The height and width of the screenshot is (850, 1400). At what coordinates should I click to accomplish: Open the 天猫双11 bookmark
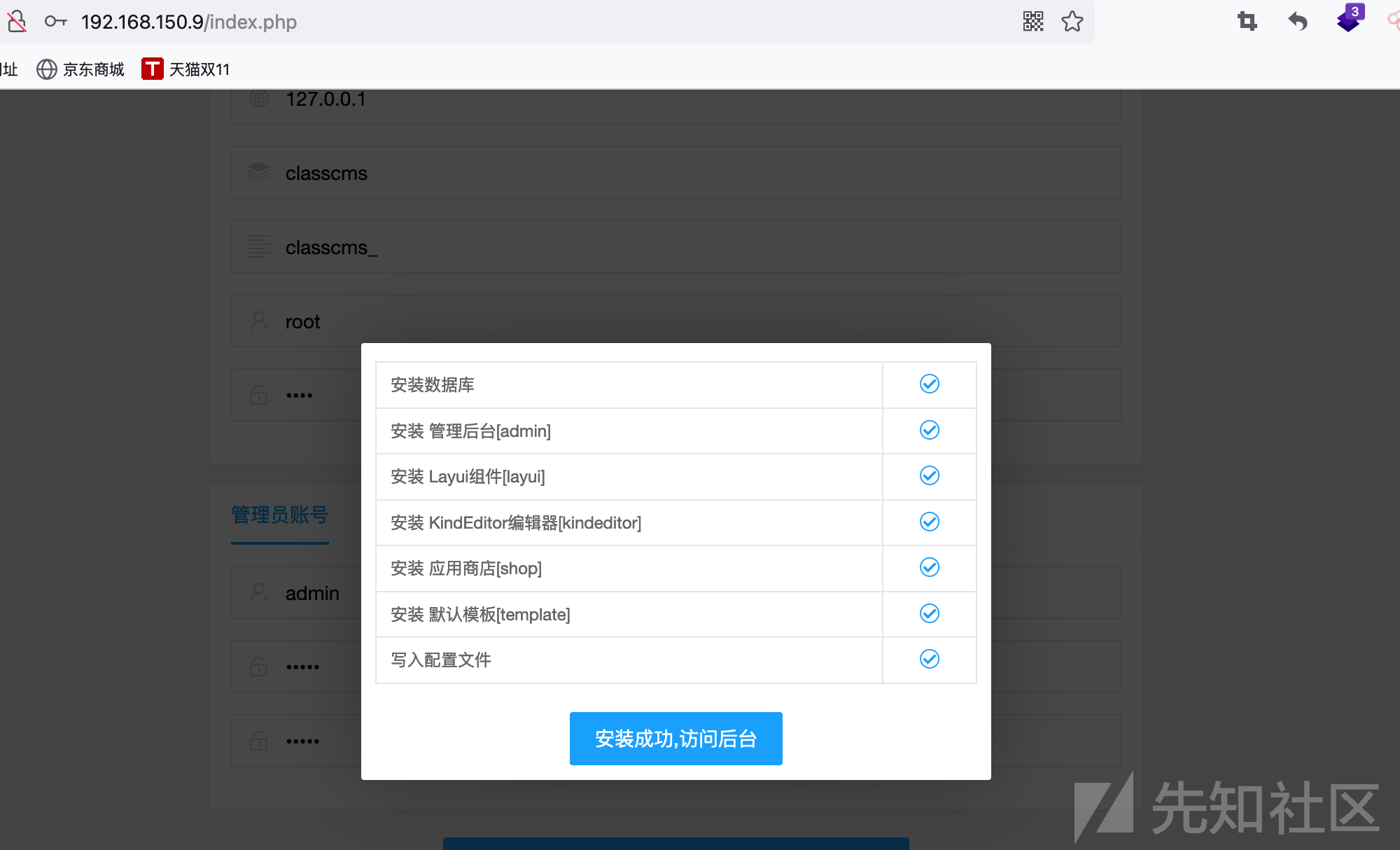(x=199, y=69)
